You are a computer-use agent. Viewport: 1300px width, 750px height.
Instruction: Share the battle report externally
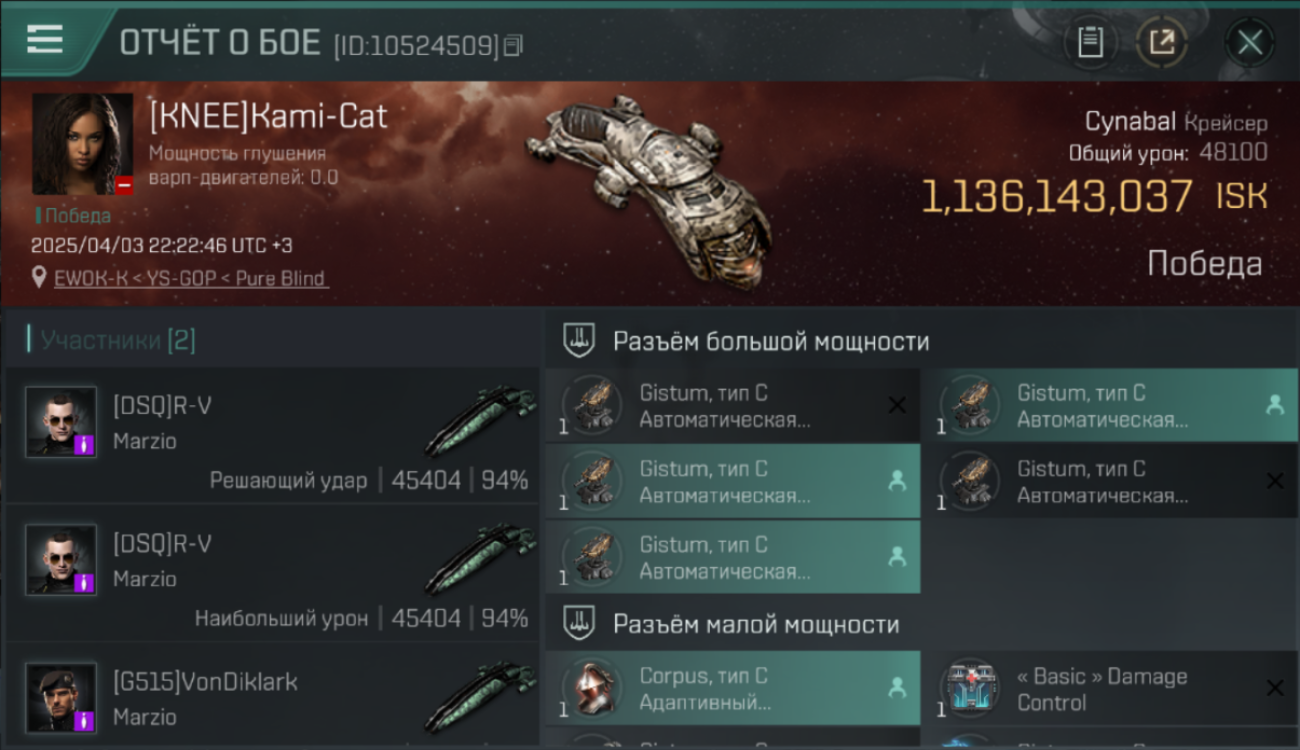[x=1162, y=43]
